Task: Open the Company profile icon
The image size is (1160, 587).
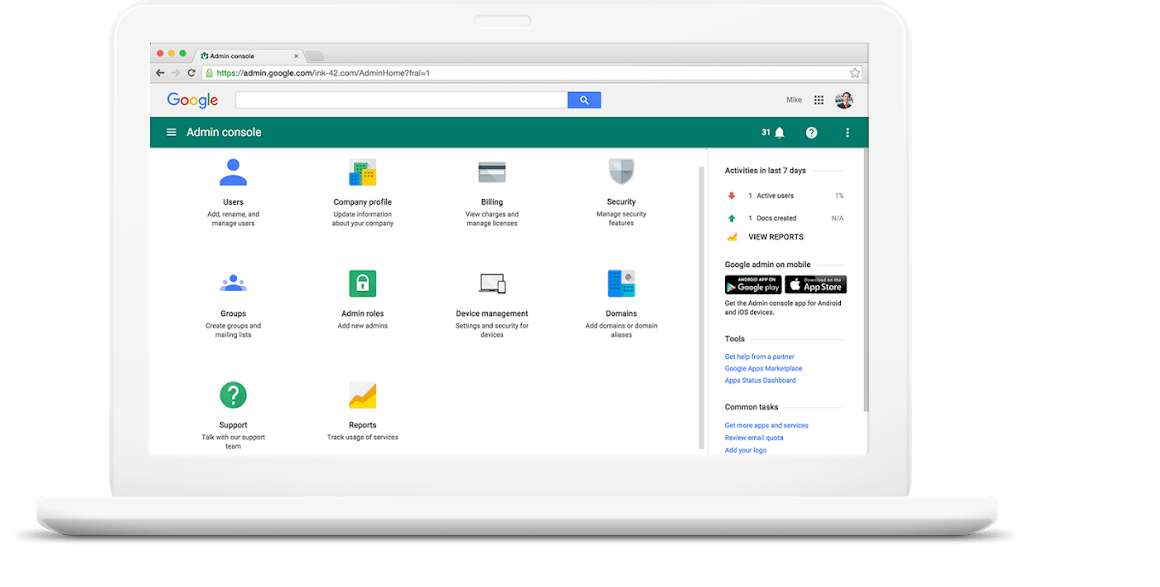Action: tap(362, 173)
